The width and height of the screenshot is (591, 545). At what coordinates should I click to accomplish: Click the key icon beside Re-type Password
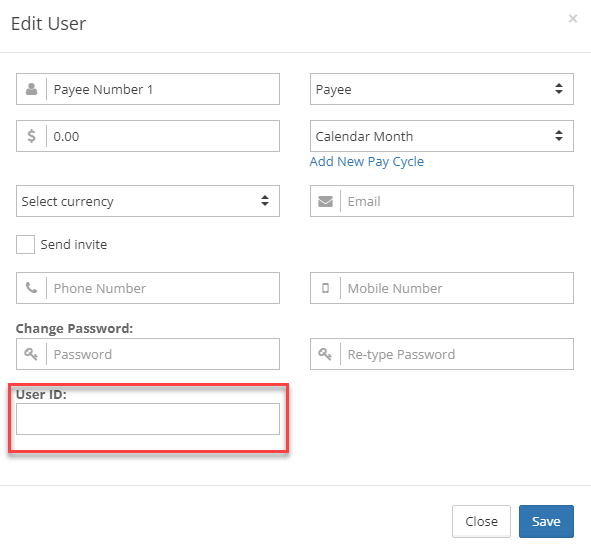pos(325,354)
